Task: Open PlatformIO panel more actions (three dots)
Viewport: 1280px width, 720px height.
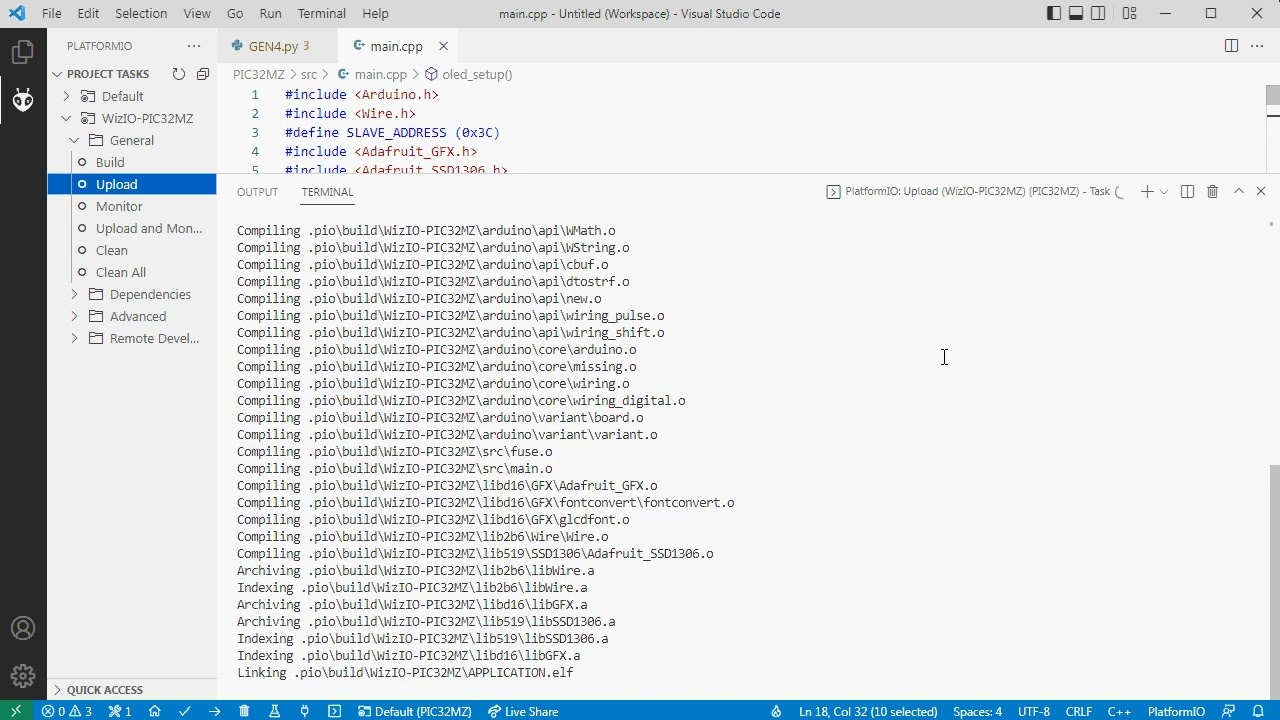Action: [194, 46]
